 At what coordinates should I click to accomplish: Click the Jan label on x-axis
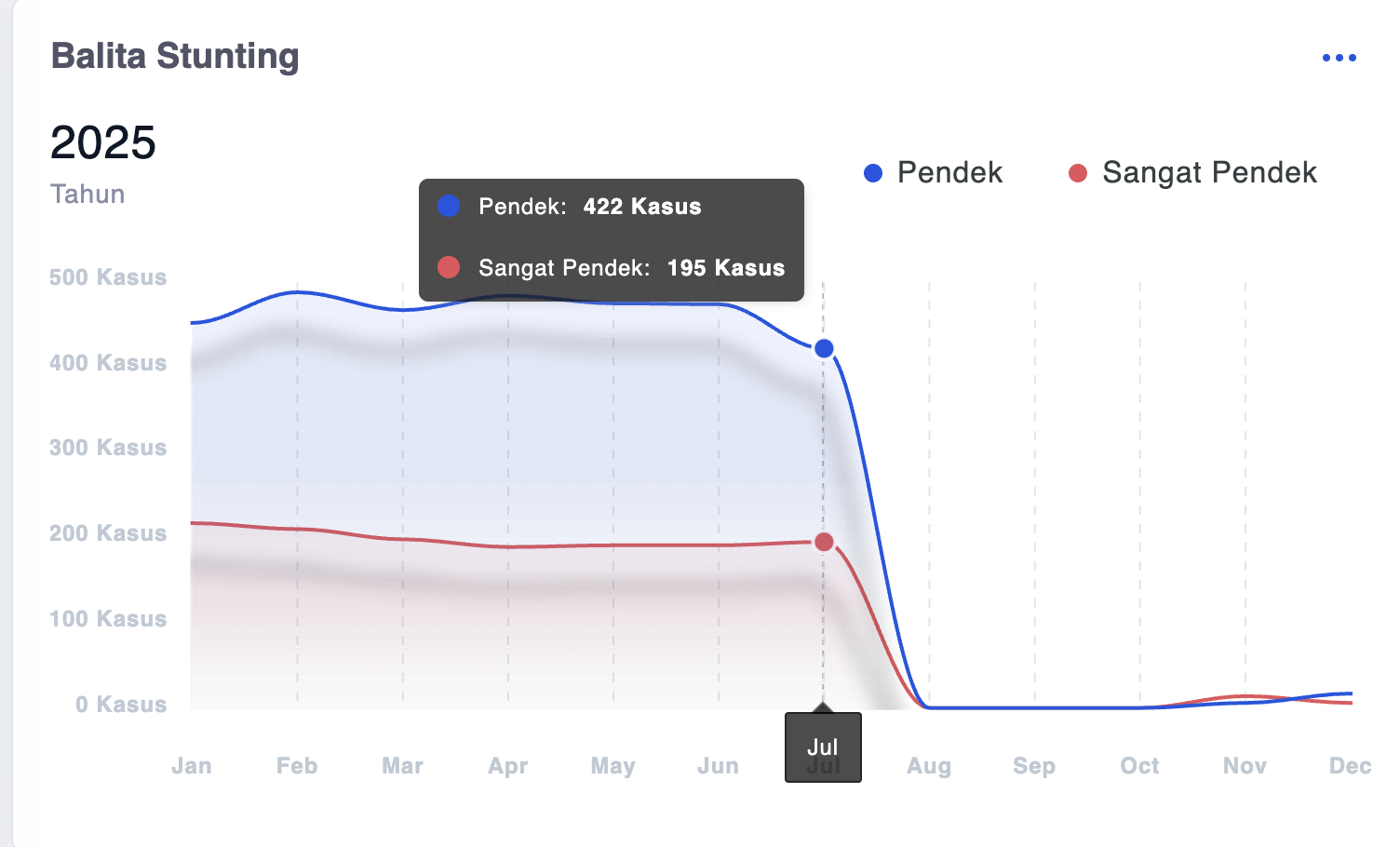click(x=192, y=766)
